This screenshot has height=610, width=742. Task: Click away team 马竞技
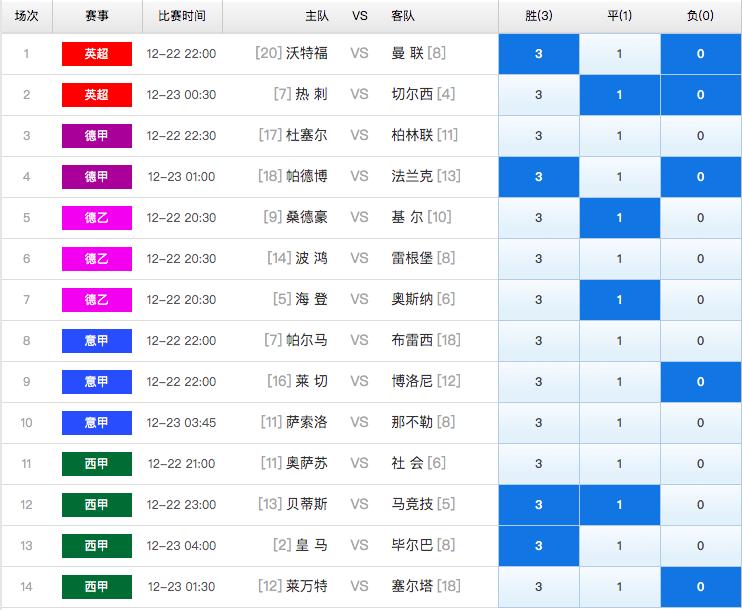pos(412,504)
